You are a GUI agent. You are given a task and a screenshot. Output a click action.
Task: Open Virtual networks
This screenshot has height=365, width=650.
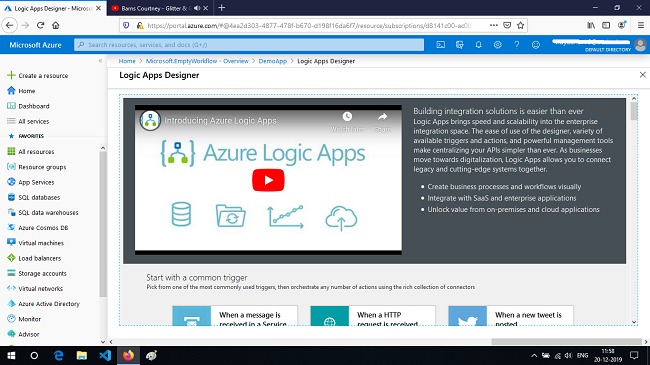[x=35, y=289]
